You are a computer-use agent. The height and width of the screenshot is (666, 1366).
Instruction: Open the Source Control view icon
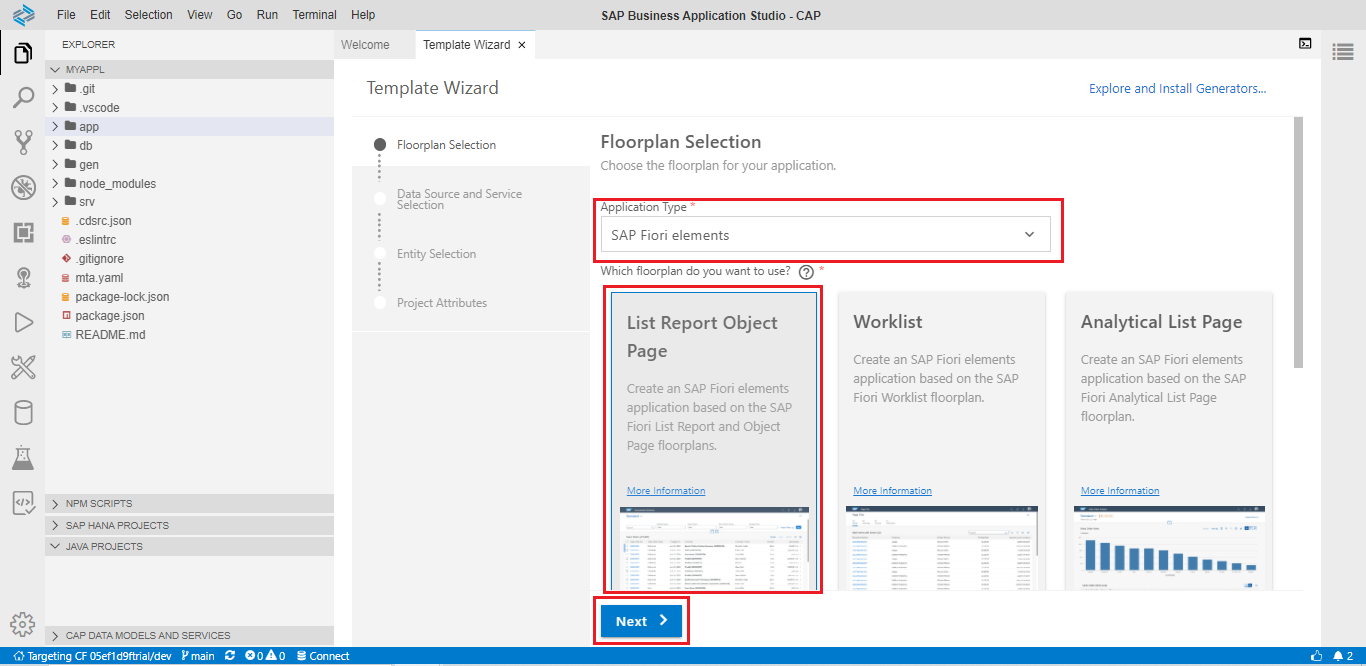pyautogui.click(x=22, y=143)
